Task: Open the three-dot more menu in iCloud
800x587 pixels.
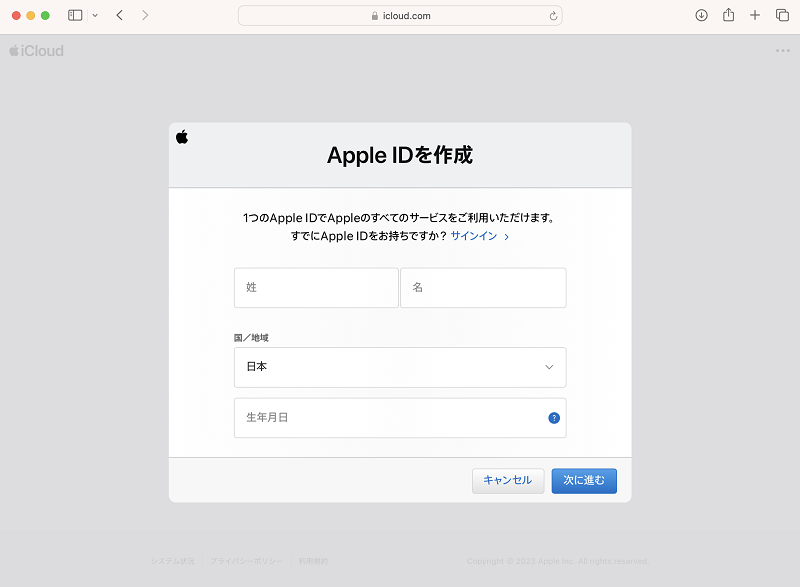Action: (x=783, y=50)
